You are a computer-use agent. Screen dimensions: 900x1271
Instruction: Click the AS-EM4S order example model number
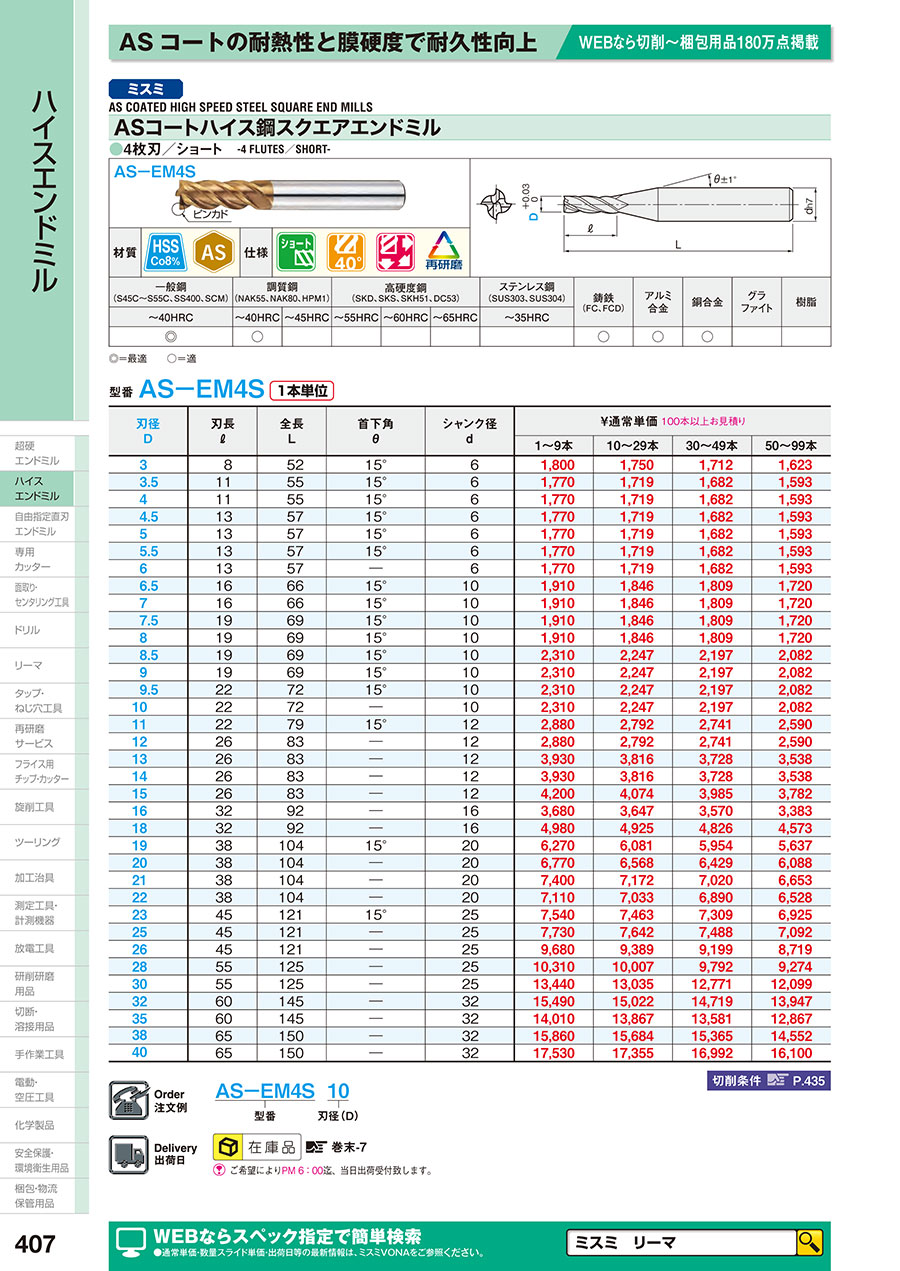coord(265,1091)
